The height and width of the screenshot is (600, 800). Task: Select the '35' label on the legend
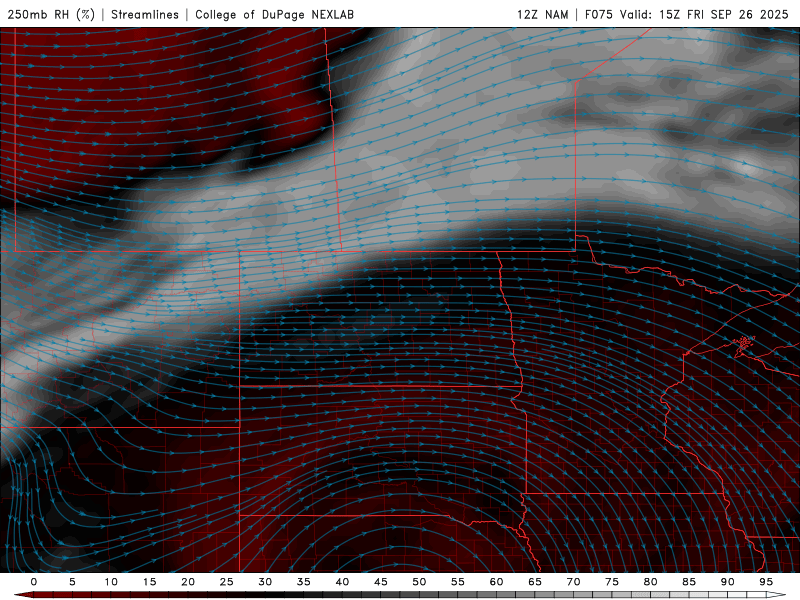click(303, 582)
